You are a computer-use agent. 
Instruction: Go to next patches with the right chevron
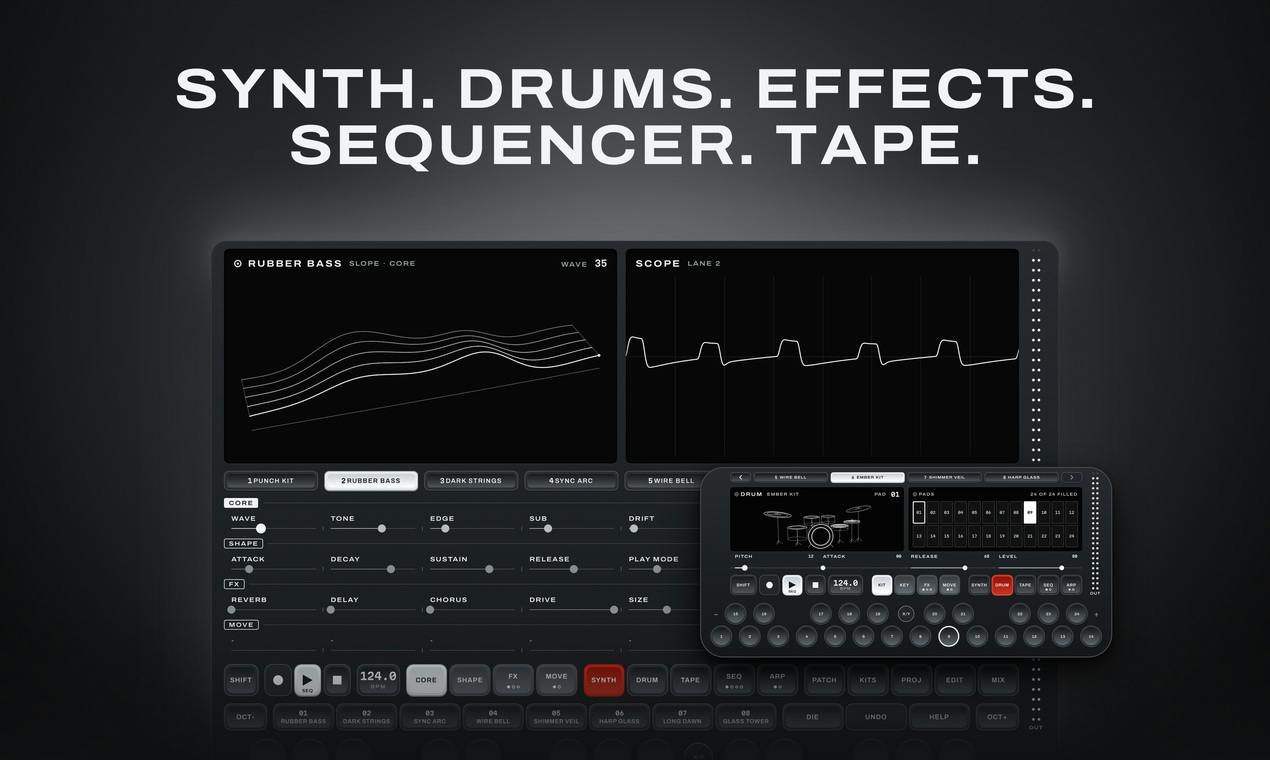1072,477
